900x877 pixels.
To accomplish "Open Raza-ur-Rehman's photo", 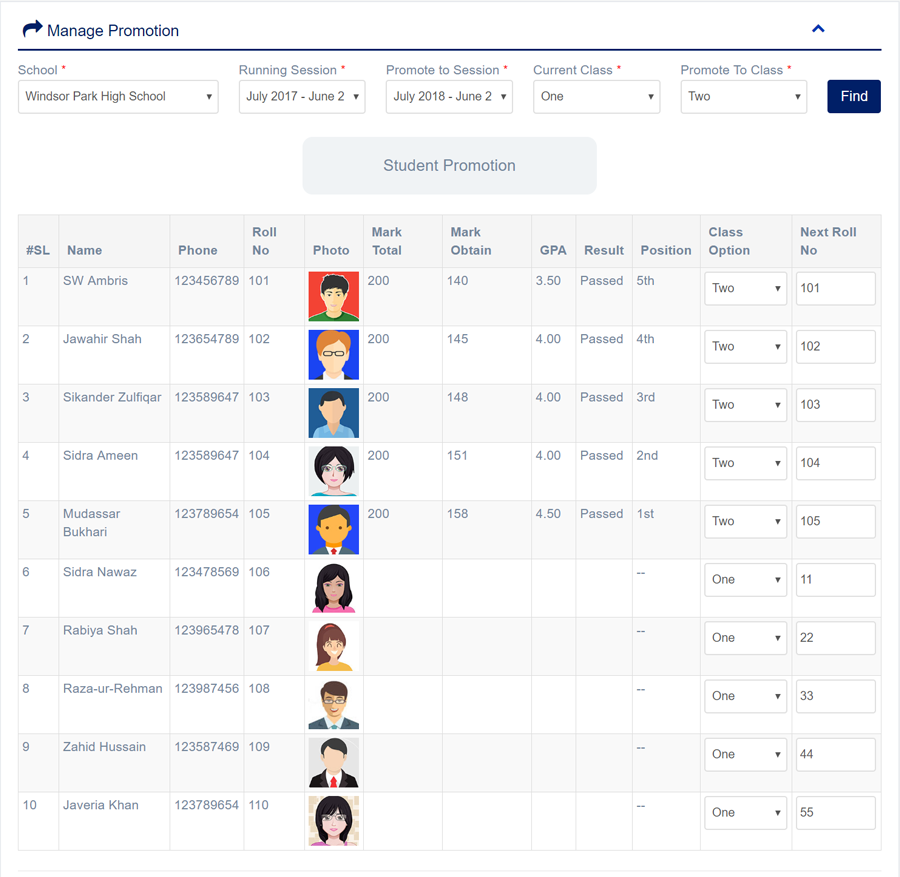I will (x=334, y=704).
